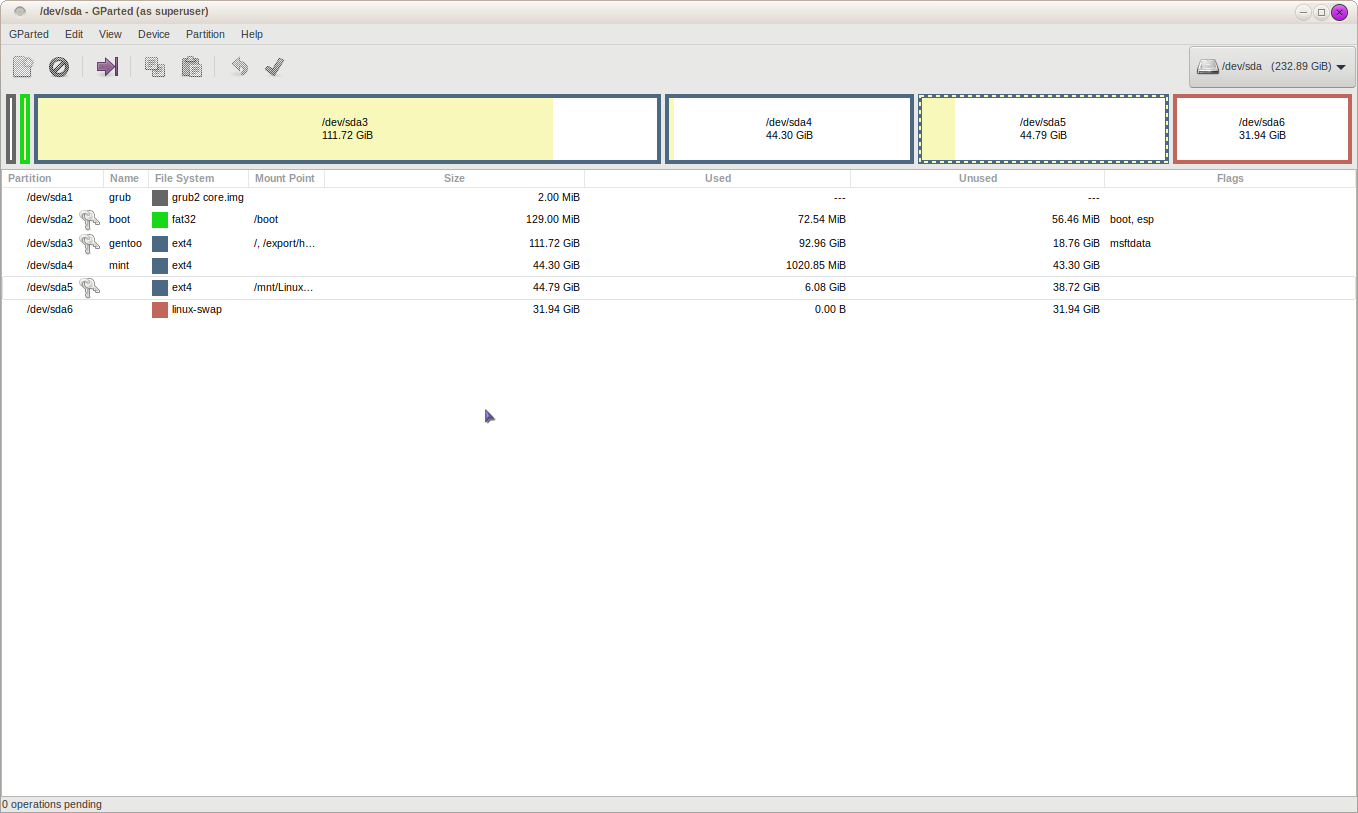Image resolution: width=1358 pixels, height=813 pixels.
Task: Click the 'gentoo' partition name
Action: click(x=125, y=243)
